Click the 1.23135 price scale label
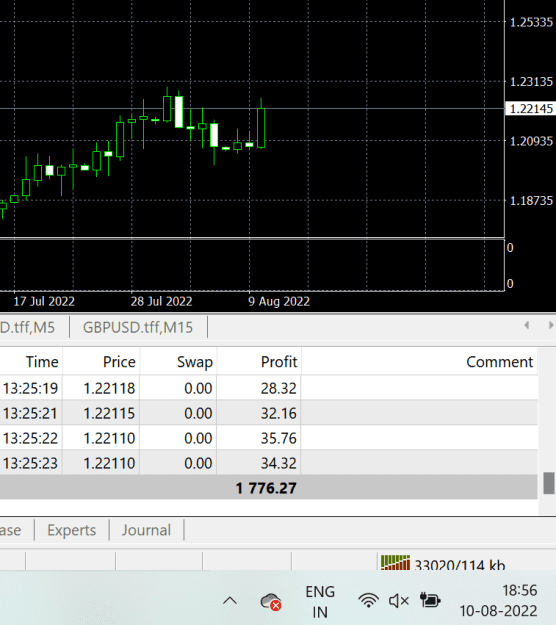 click(x=531, y=82)
